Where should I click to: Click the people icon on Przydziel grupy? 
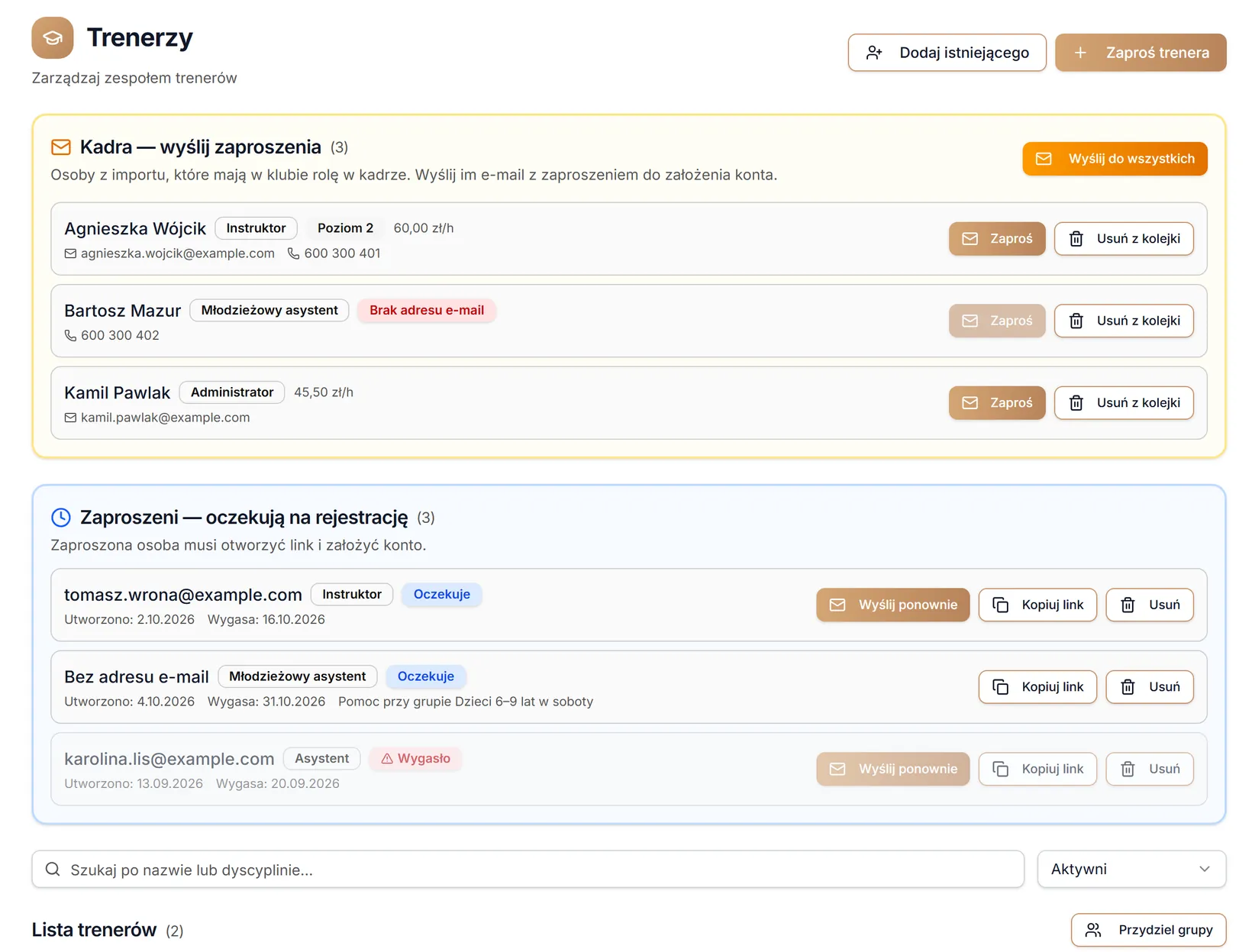click(1093, 930)
